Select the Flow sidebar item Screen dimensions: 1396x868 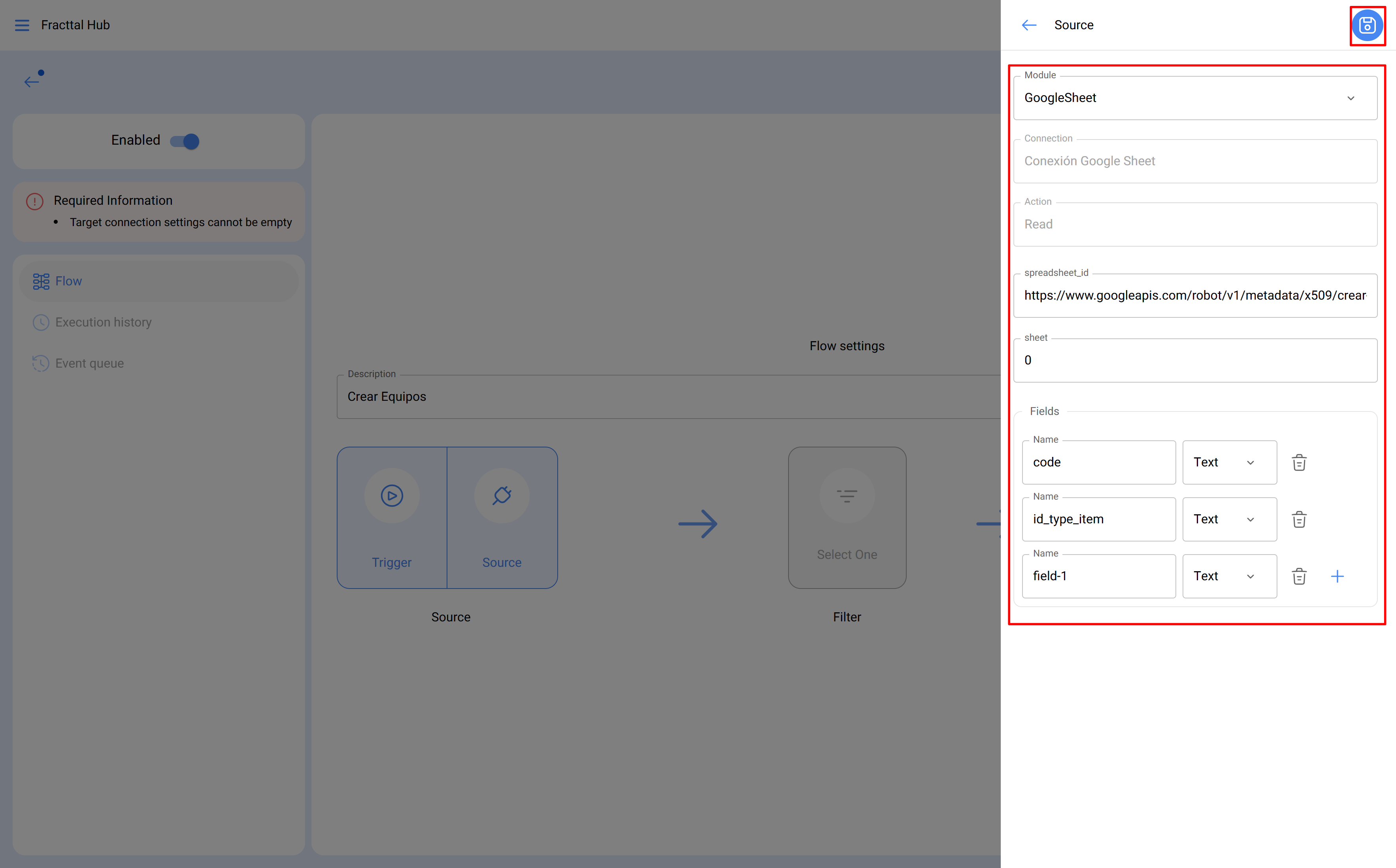coord(68,281)
